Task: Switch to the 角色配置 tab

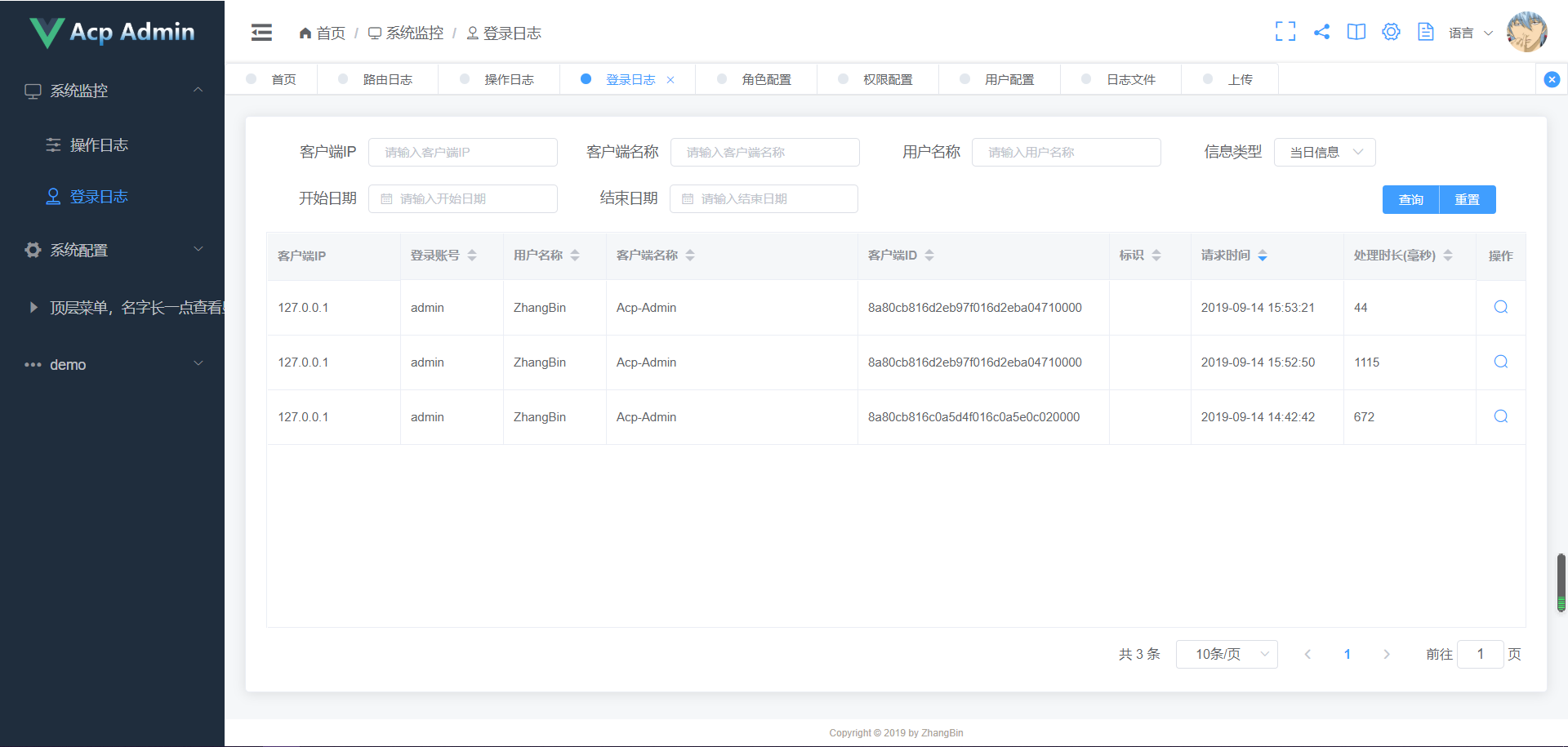Action: point(756,79)
